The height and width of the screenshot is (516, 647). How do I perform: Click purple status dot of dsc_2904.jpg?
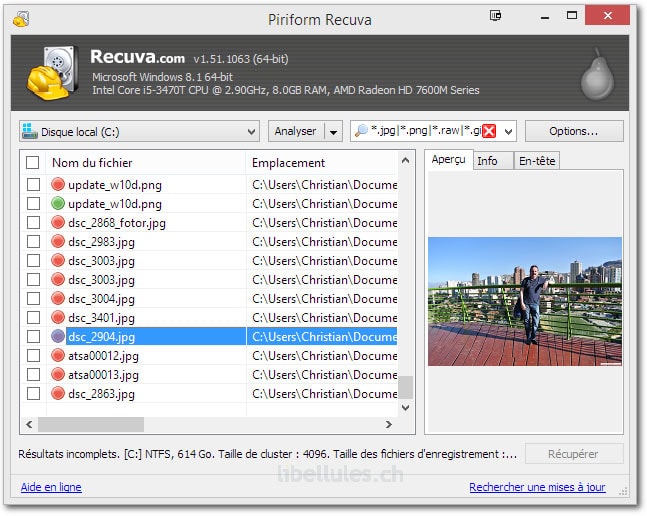(58, 337)
